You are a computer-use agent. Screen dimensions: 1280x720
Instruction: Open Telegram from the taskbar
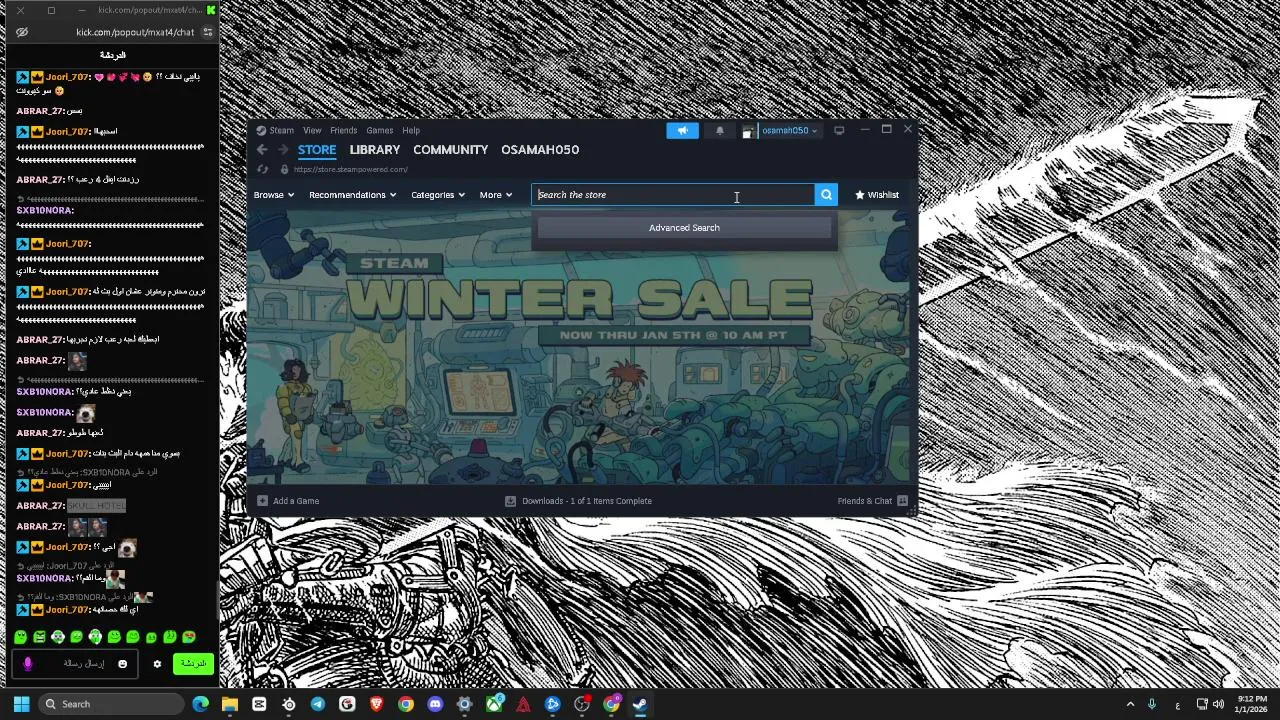click(x=318, y=704)
